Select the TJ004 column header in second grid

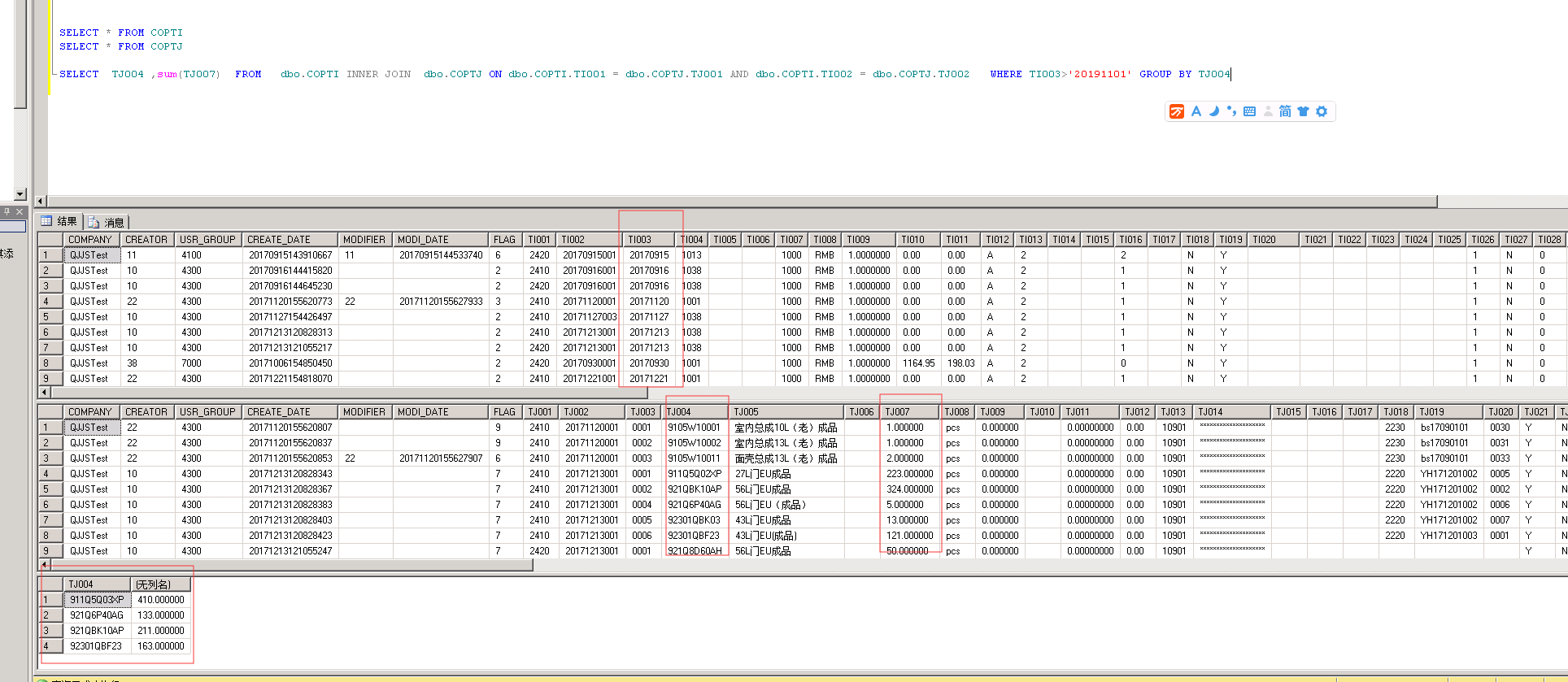[696, 411]
